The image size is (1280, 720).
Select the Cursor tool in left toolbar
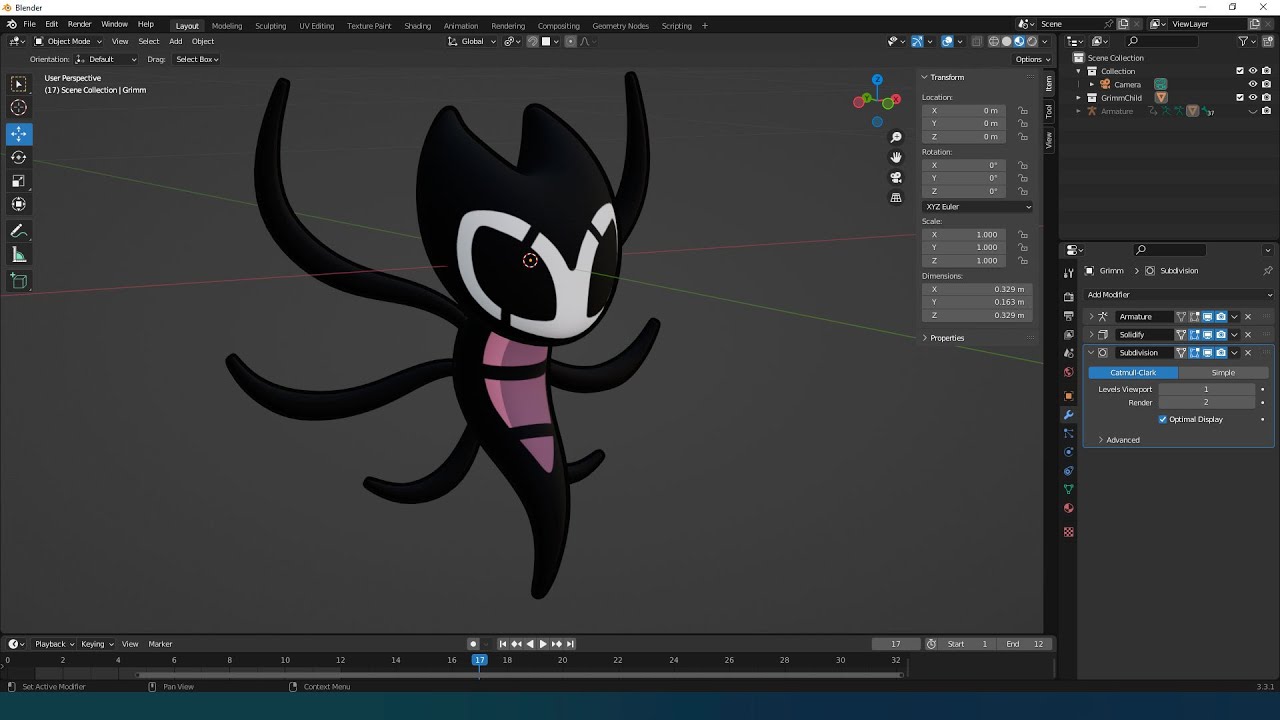pyautogui.click(x=19, y=108)
